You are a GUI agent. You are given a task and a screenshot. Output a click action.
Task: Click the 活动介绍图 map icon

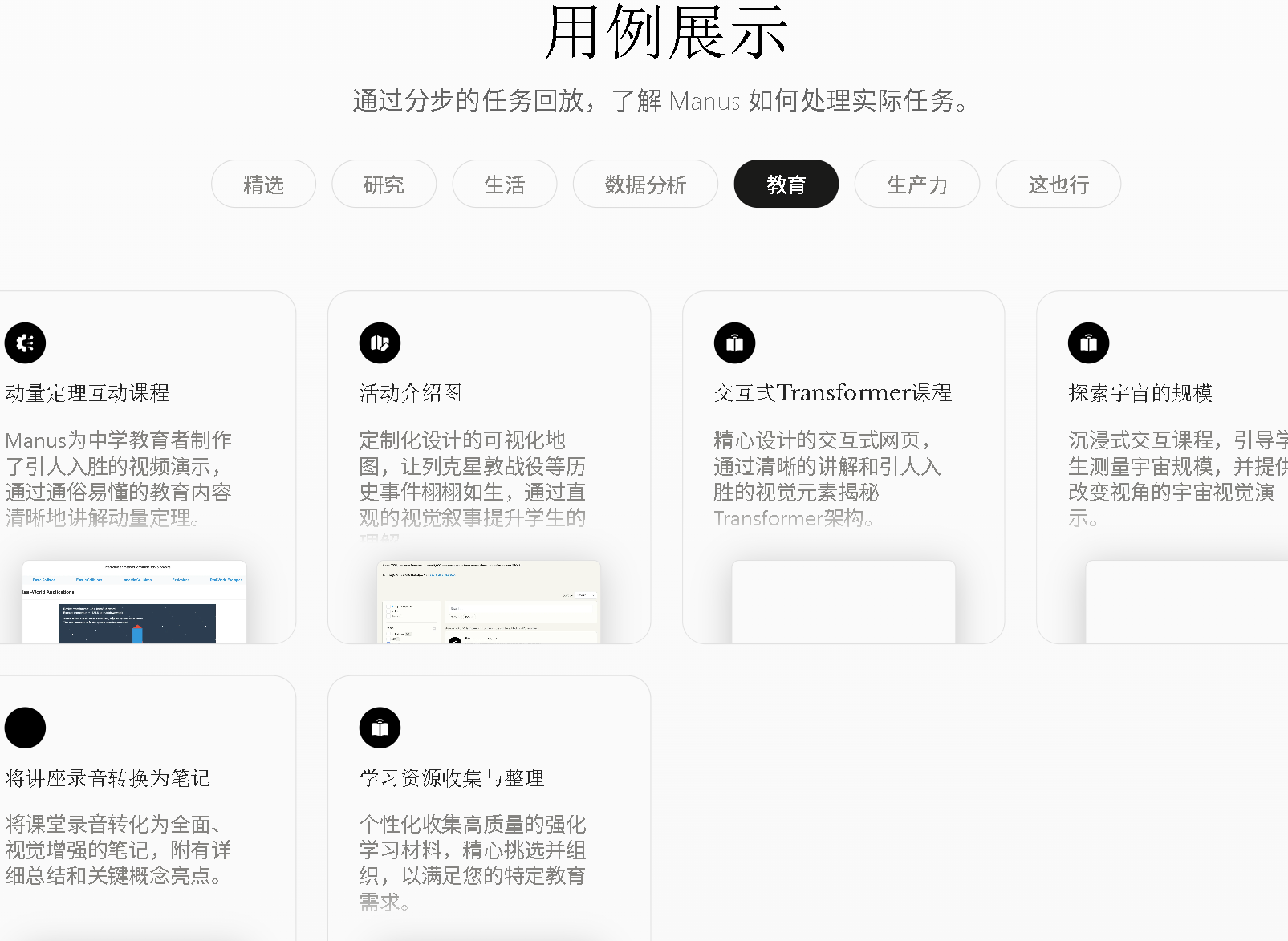[x=380, y=343]
